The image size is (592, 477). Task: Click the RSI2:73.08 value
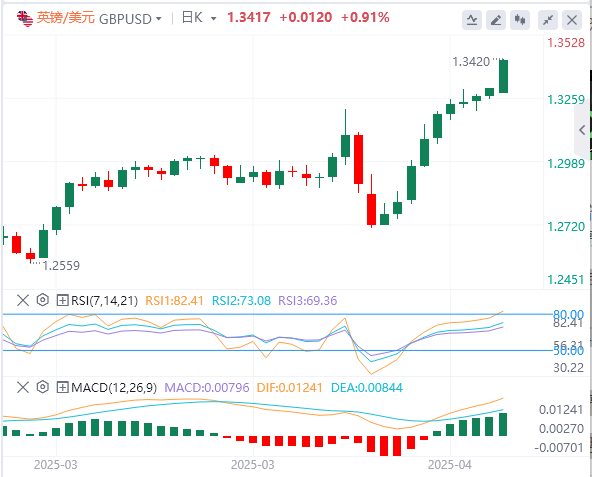click(241, 301)
